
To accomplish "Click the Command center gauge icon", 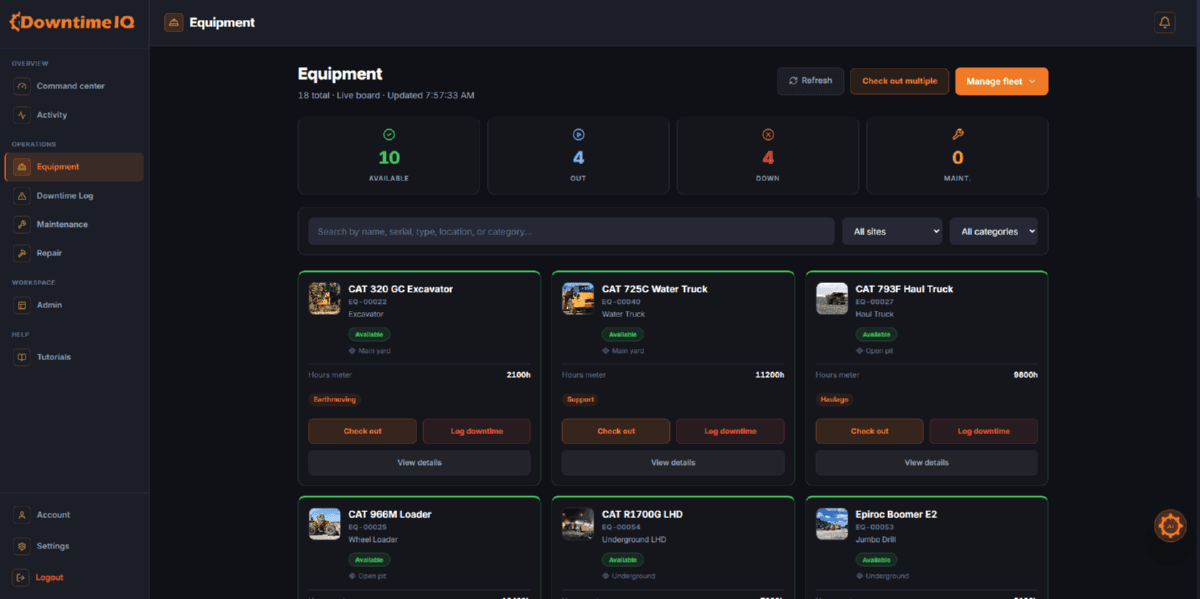I will pos(22,86).
